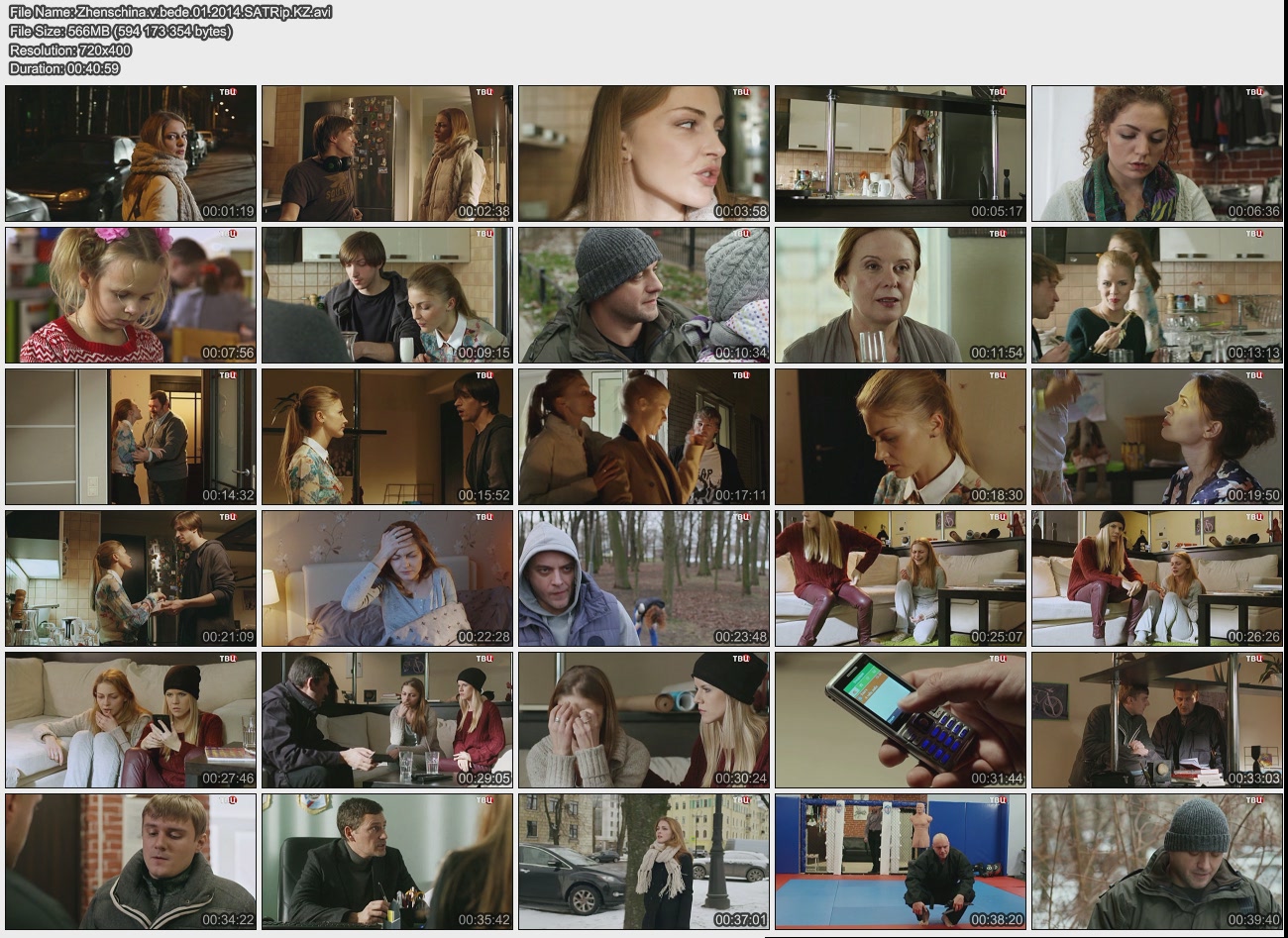
Task: Click the curly-haired woman thumbnail at 00:06:36
Action: coord(1156,154)
